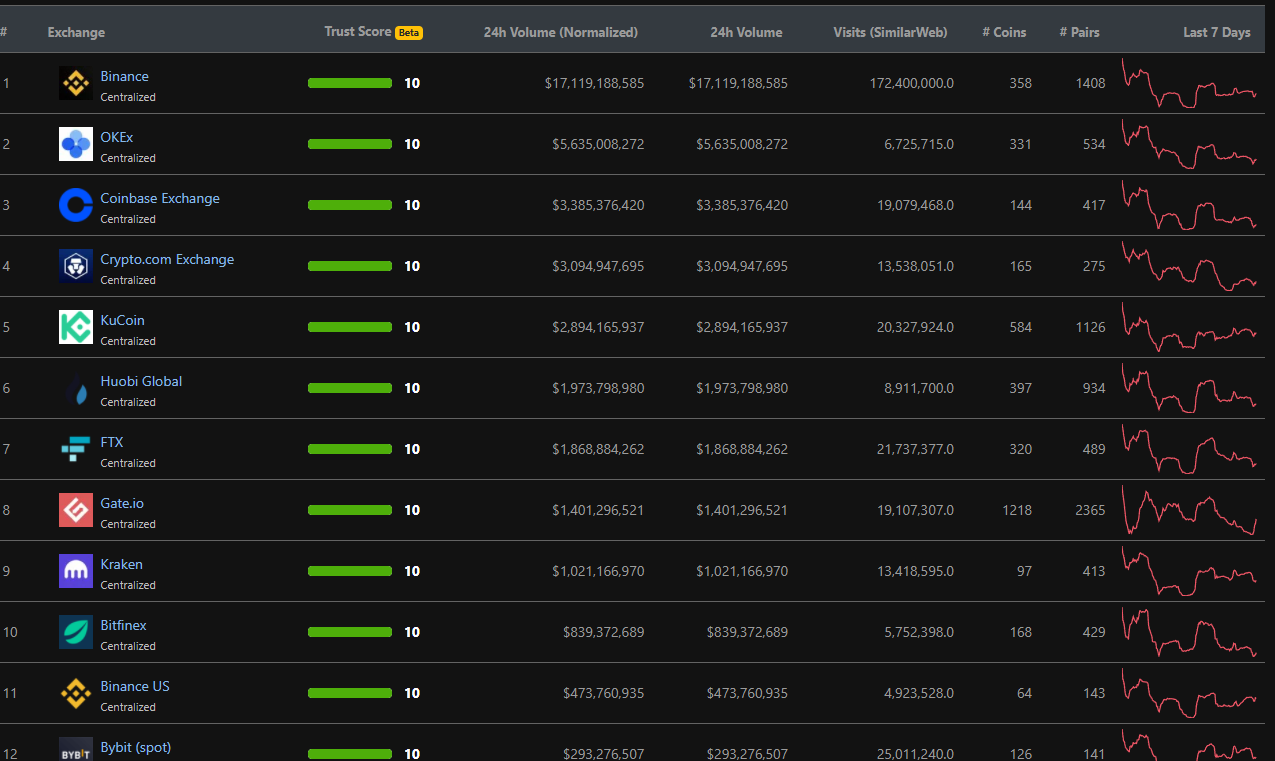Click trust score number 10 for Kraken
Image resolution: width=1275 pixels, height=761 pixels.
coord(412,571)
